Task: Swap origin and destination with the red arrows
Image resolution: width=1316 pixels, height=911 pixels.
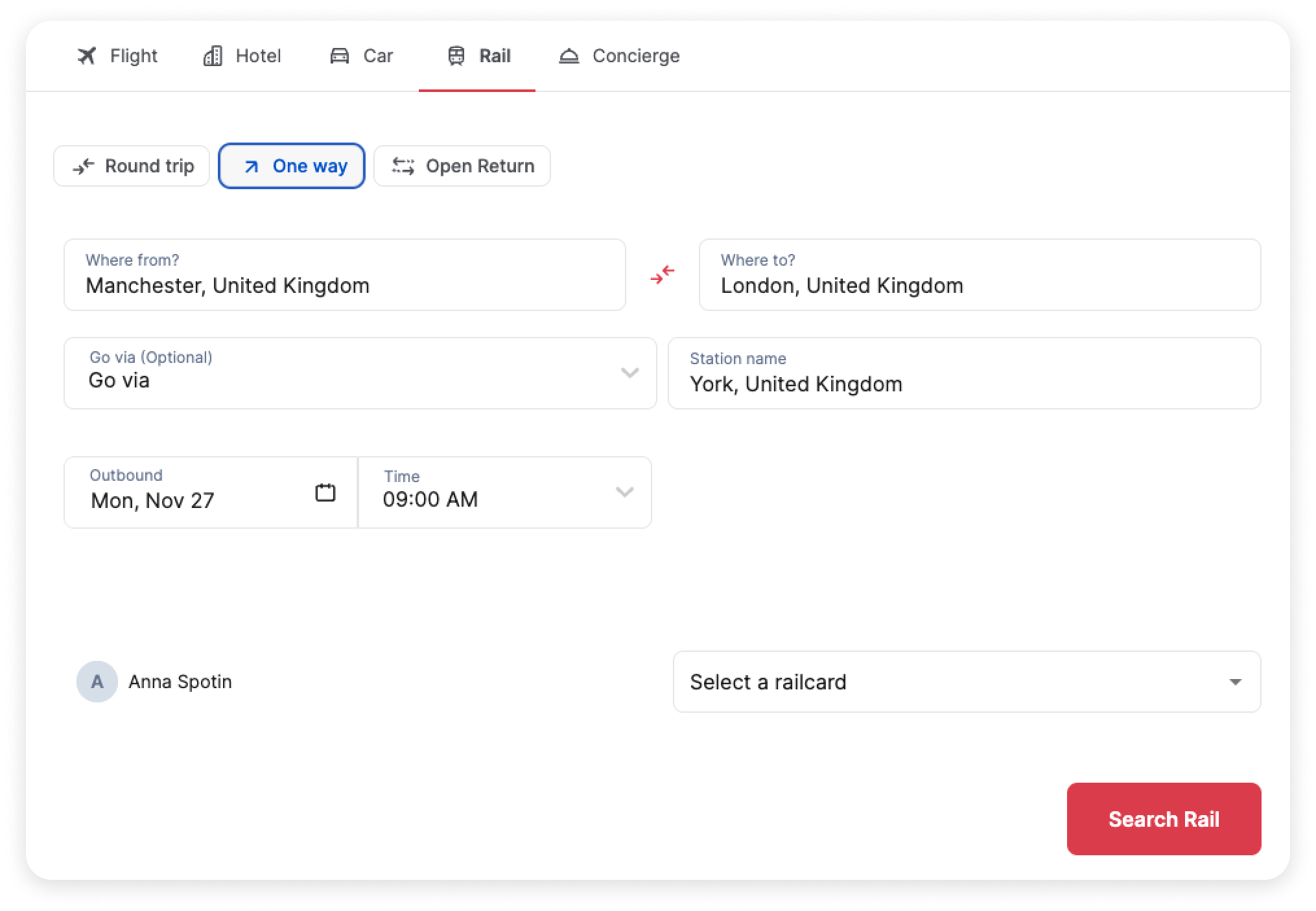Action: 662,275
